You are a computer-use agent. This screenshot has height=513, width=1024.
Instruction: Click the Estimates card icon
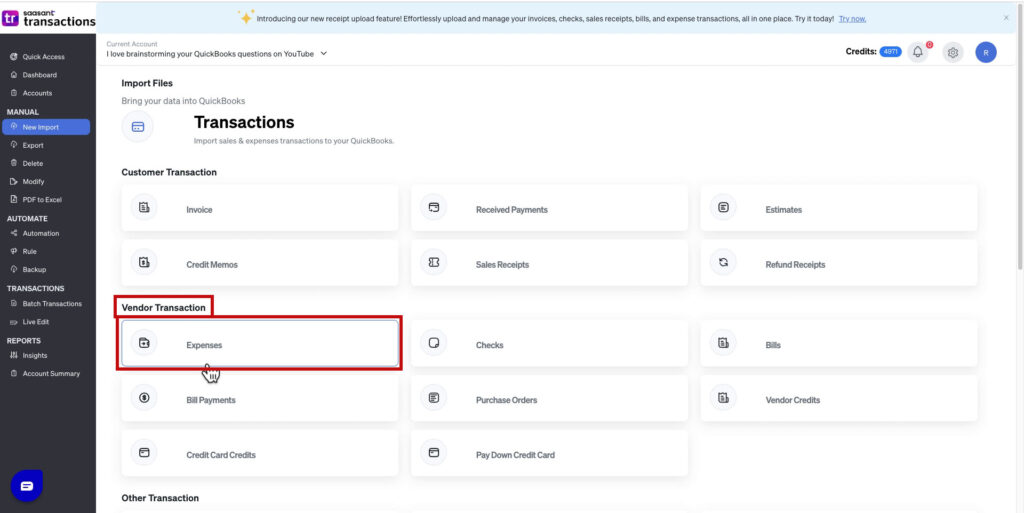pyautogui.click(x=723, y=208)
